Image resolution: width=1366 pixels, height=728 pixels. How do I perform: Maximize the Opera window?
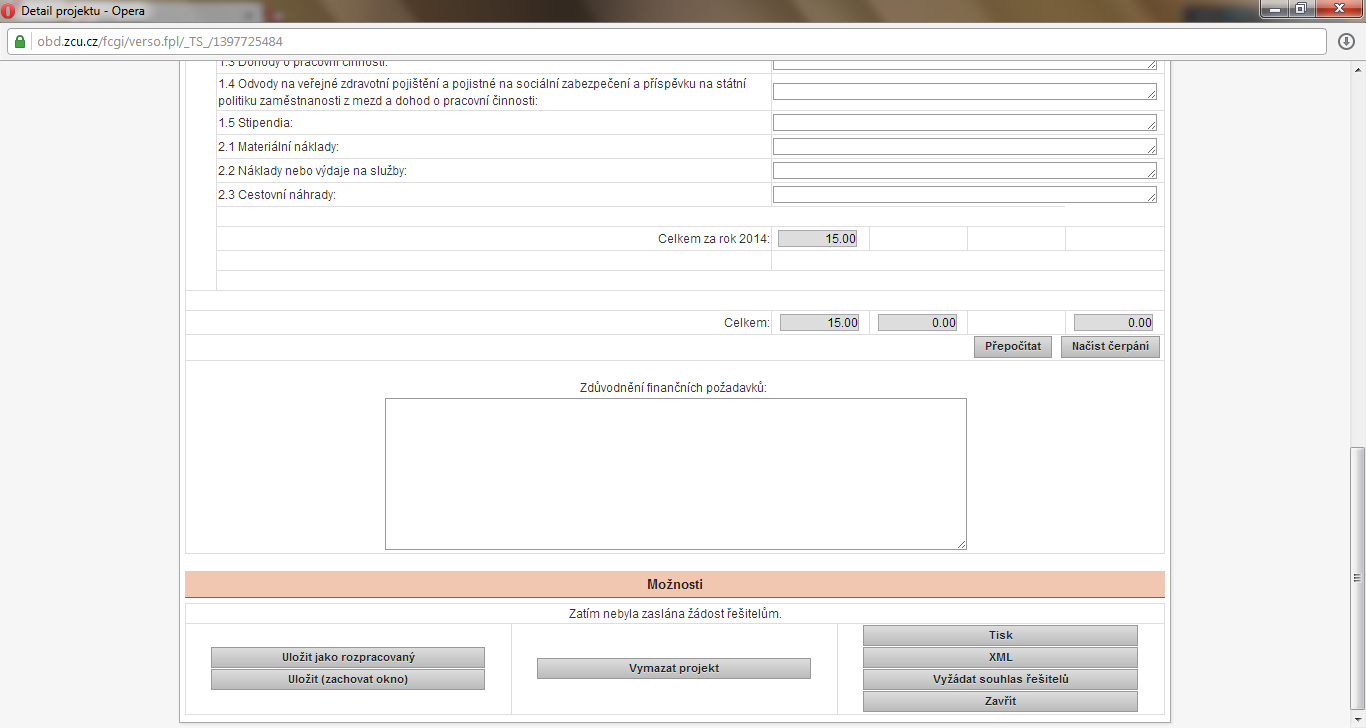pos(1301,8)
